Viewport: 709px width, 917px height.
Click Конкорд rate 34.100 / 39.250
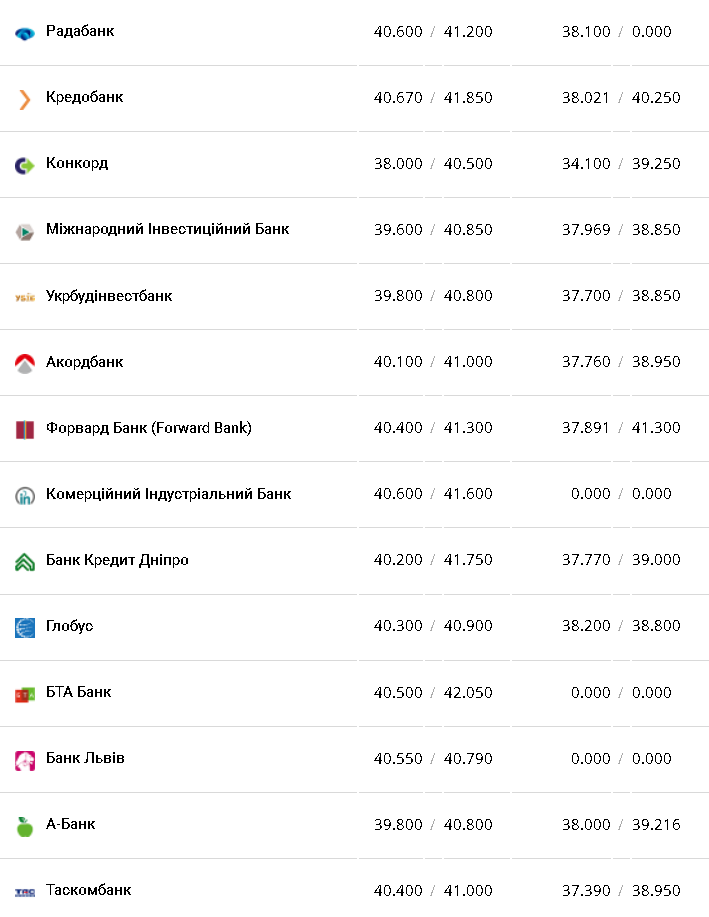point(620,163)
